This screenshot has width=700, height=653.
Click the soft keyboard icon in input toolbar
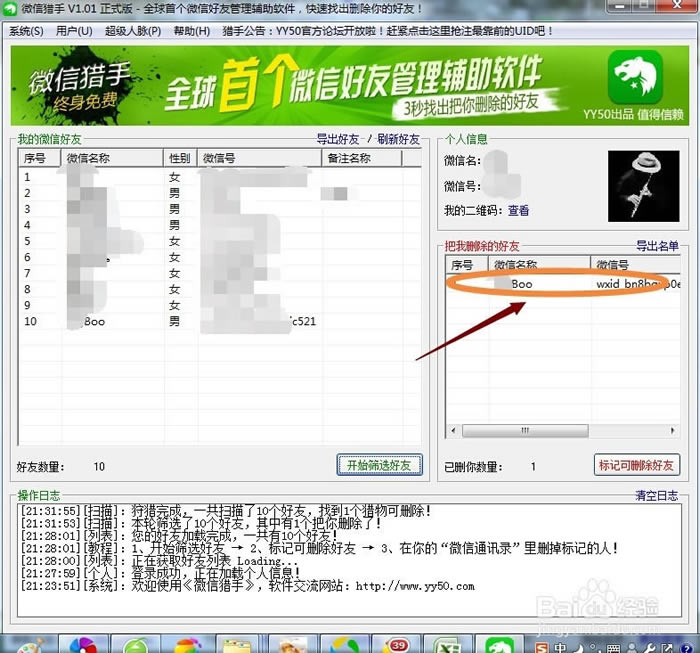point(613,648)
